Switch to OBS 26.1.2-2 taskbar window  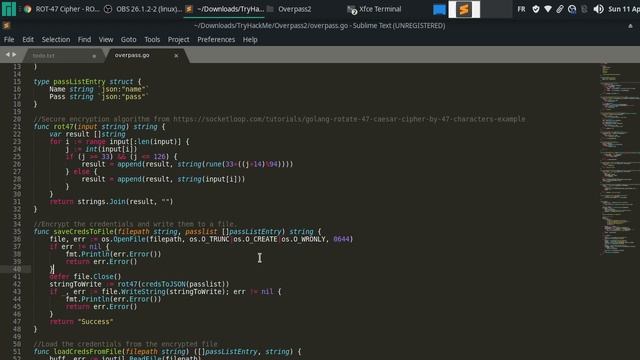[143, 9]
